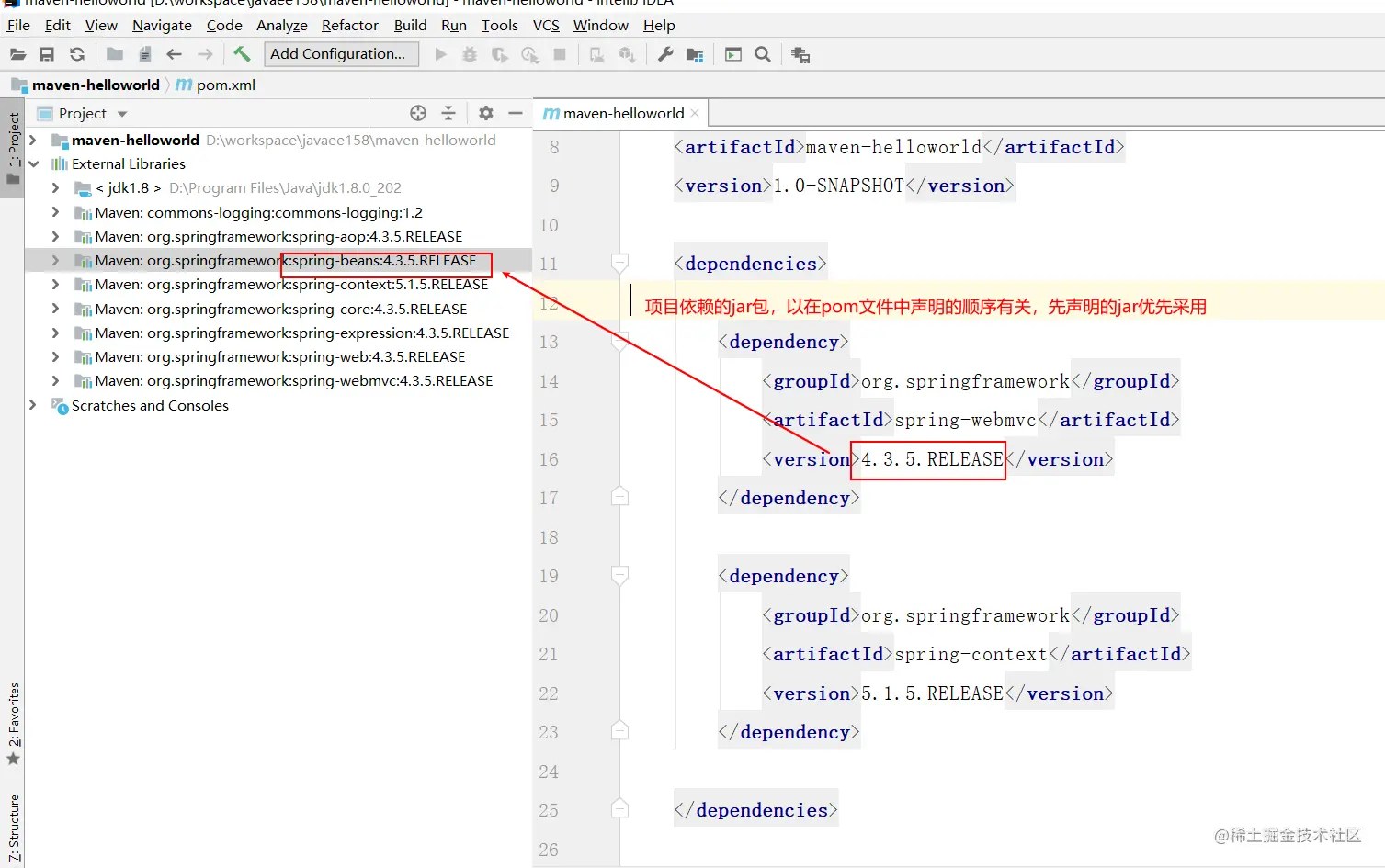This screenshot has width=1385, height=868.
Task: Open the Analyze menu
Action: [x=281, y=25]
